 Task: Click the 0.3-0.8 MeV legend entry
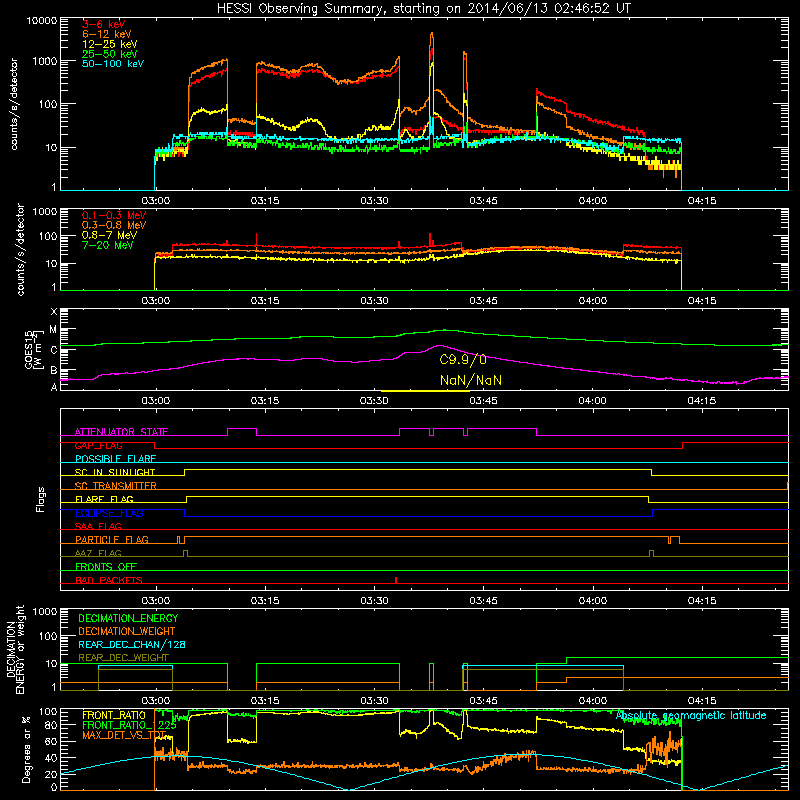(114, 225)
